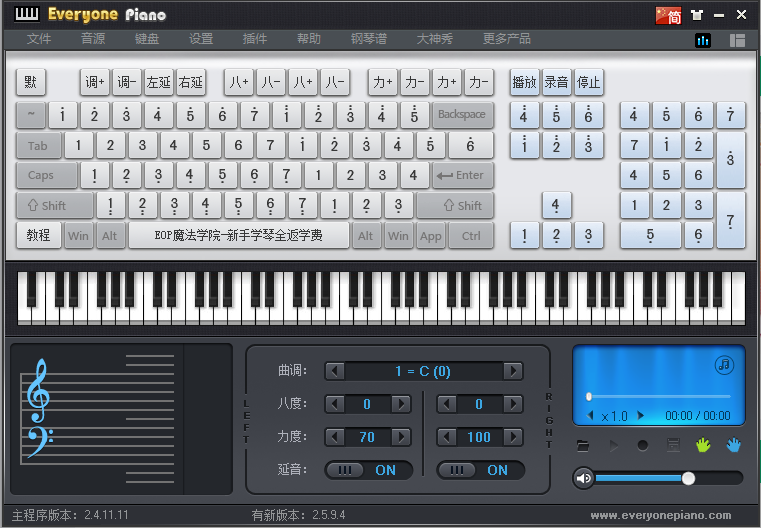The height and width of the screenshot is (528, 761).
Task: Decrease playback speed with left arrow near x1.0
Action: click(590, 415)
